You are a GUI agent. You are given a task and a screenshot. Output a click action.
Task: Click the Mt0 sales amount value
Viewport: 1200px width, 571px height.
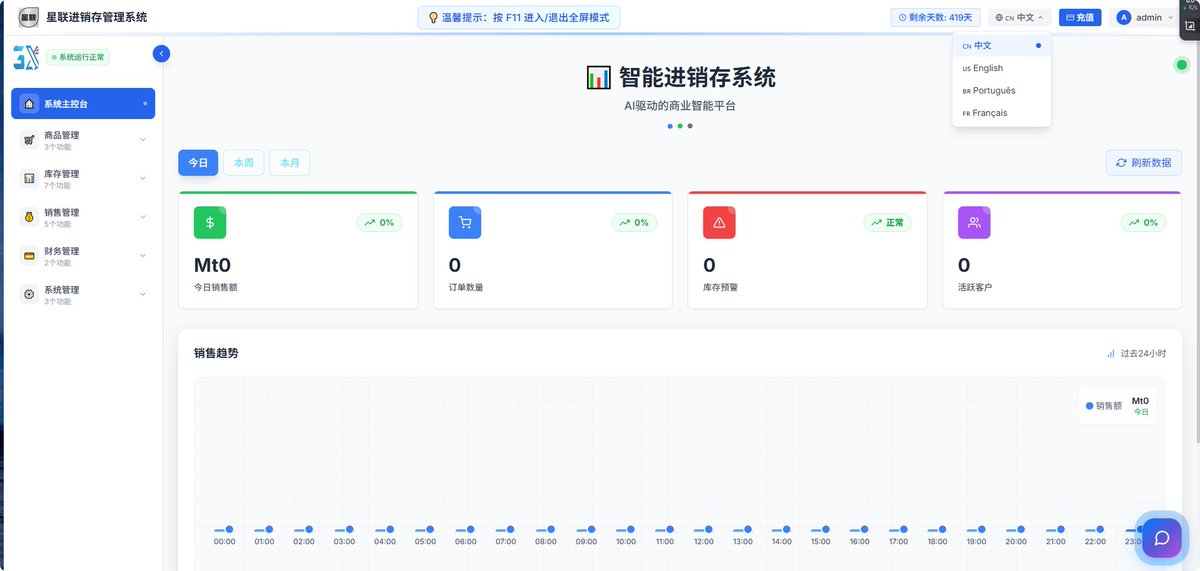click(x=212, y=265)
